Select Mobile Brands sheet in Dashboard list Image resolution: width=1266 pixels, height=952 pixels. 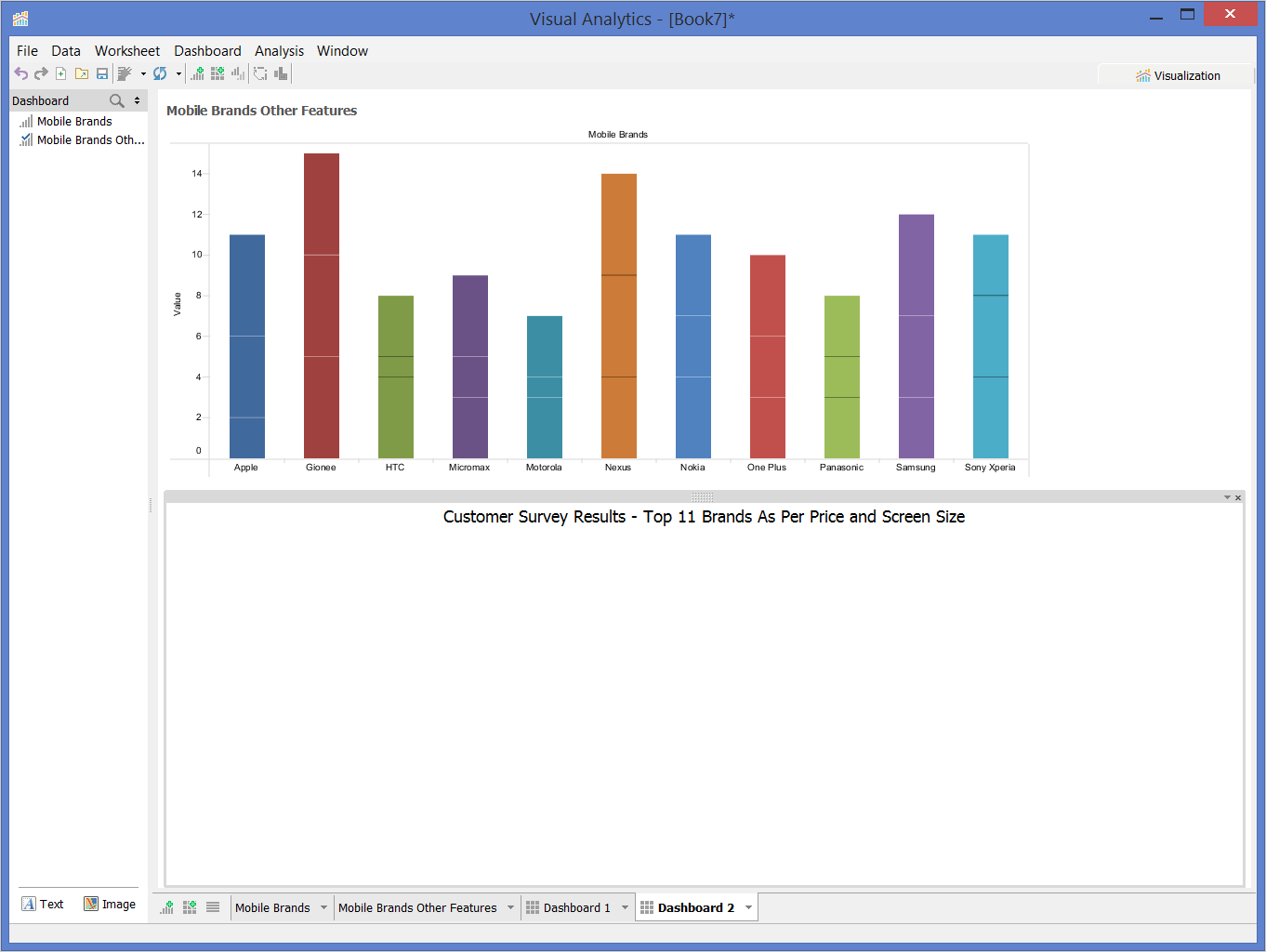(74, 122)
